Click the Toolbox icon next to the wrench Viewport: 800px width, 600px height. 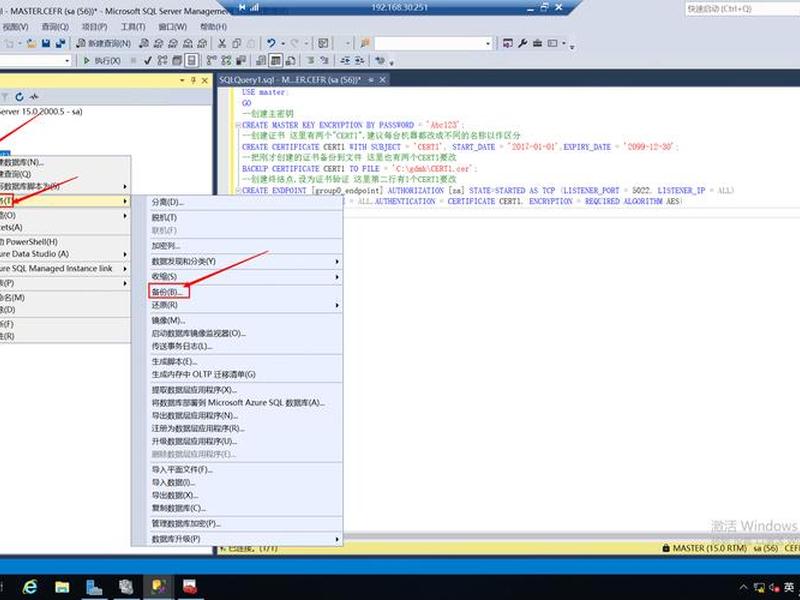click(x=537, y=43)
